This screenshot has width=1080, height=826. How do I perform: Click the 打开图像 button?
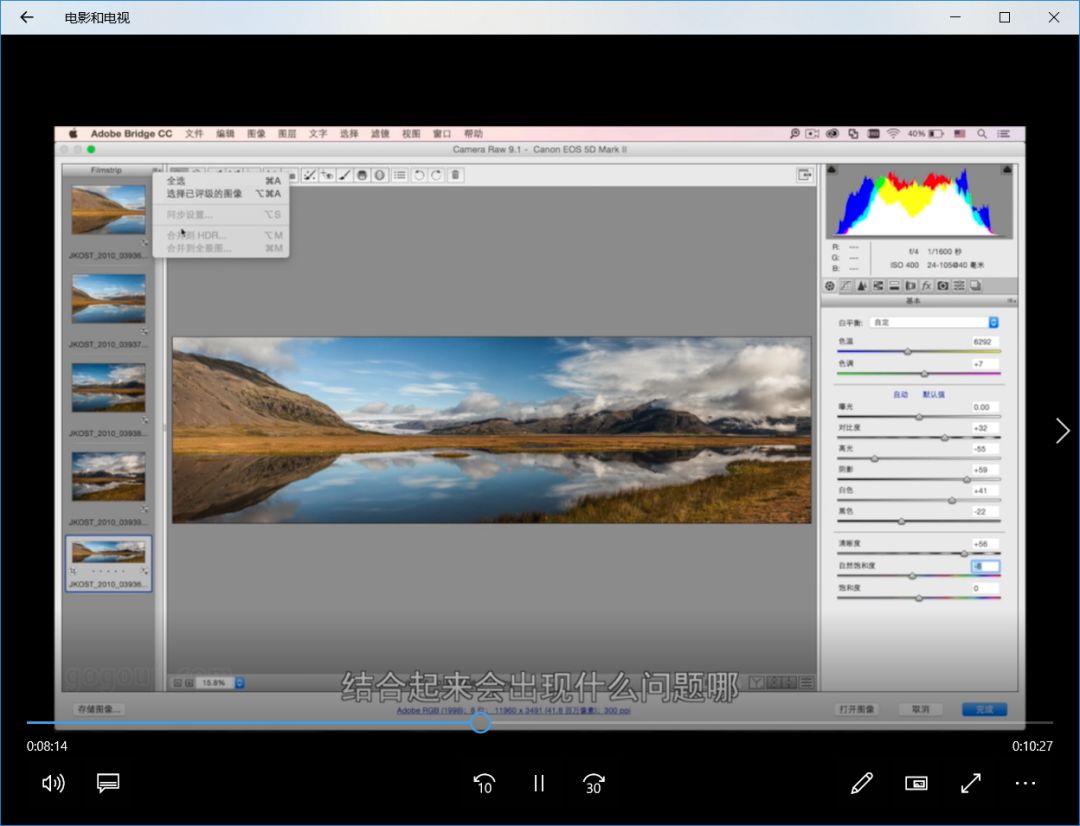(x=857, y=709)
